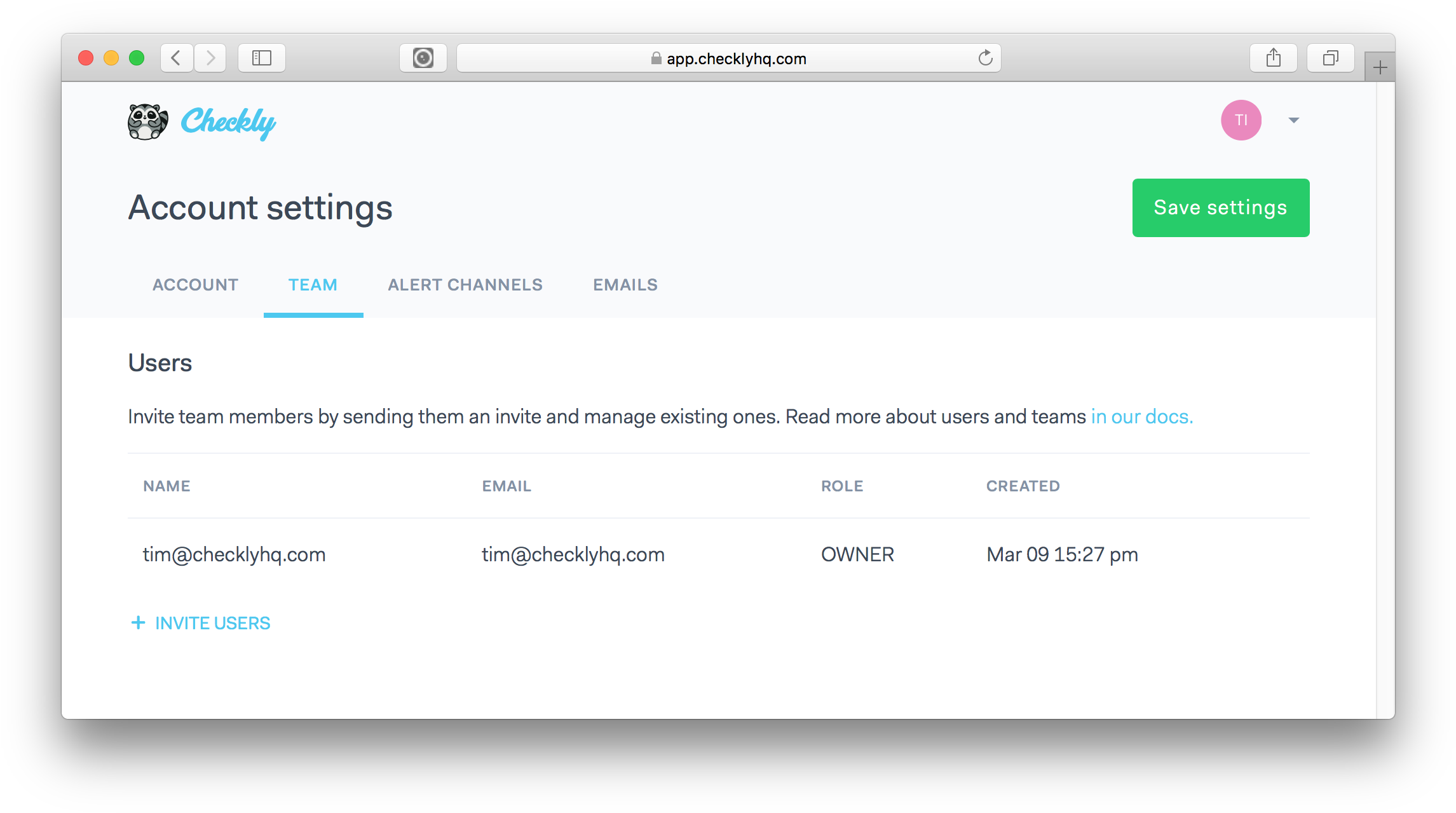
Task: Switch to the Account tab
Action: (194, 285)
